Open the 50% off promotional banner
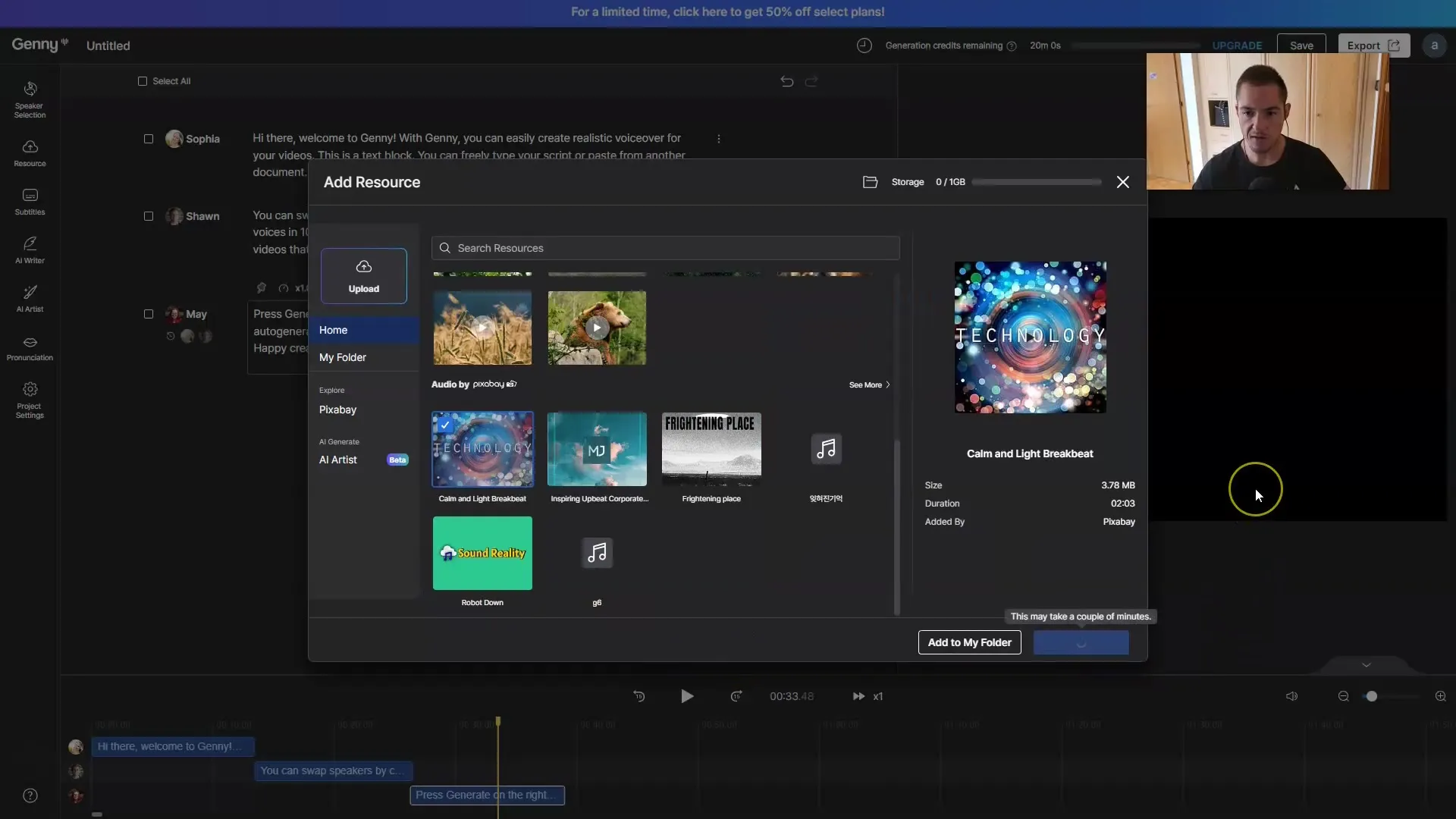The image size is (1456, 819). point(728,12)
